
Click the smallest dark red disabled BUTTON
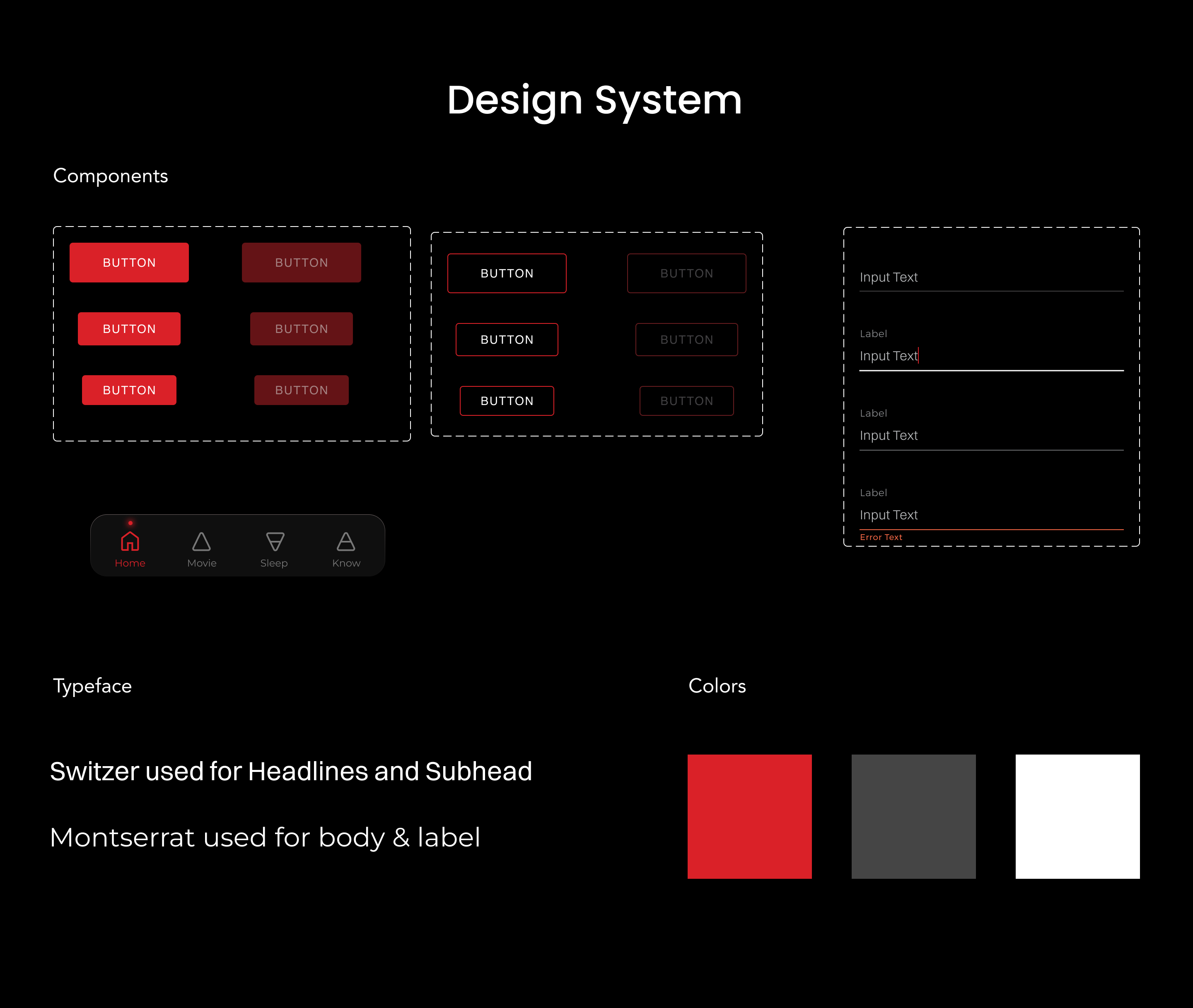[x=301, y=390]
